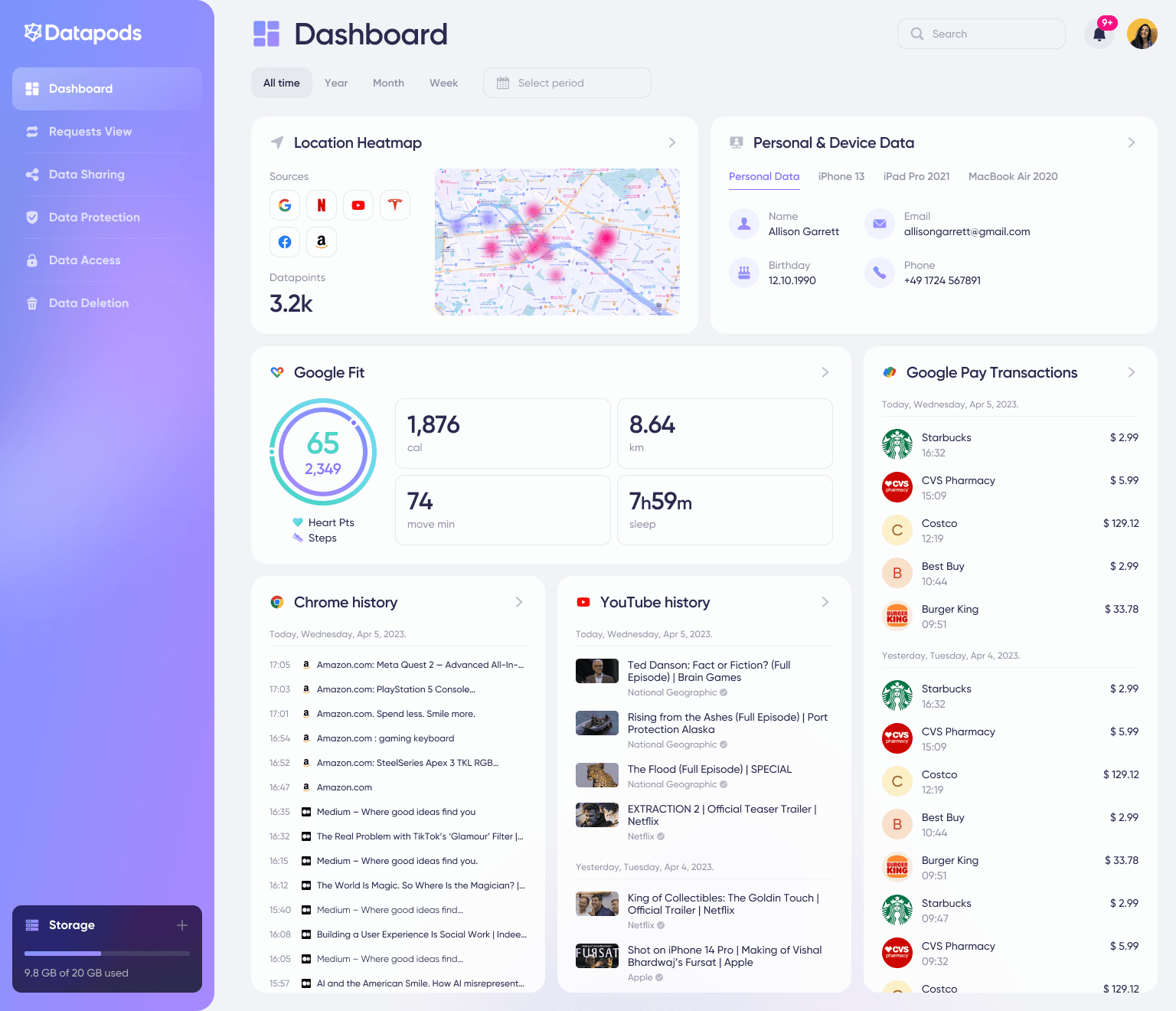The width and height of the screenshot is (1176, 1011).
Task: Select the YouTube source icon under Sources
Action: coord(358,204)
